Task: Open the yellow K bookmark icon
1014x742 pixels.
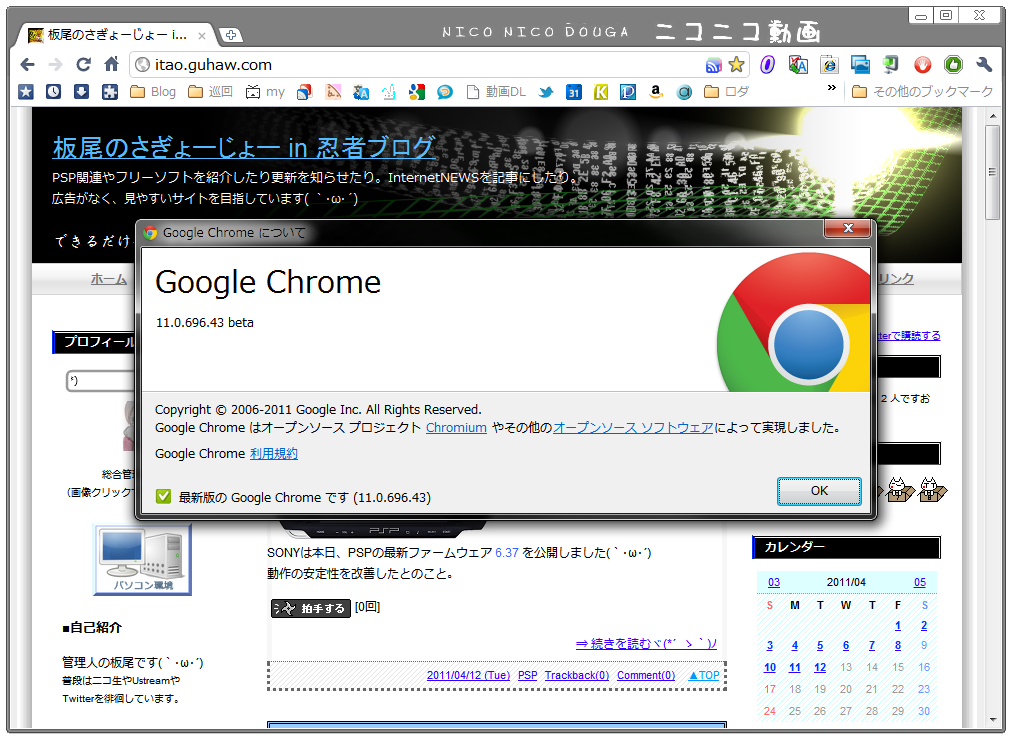Action: (x=601, y=93)
